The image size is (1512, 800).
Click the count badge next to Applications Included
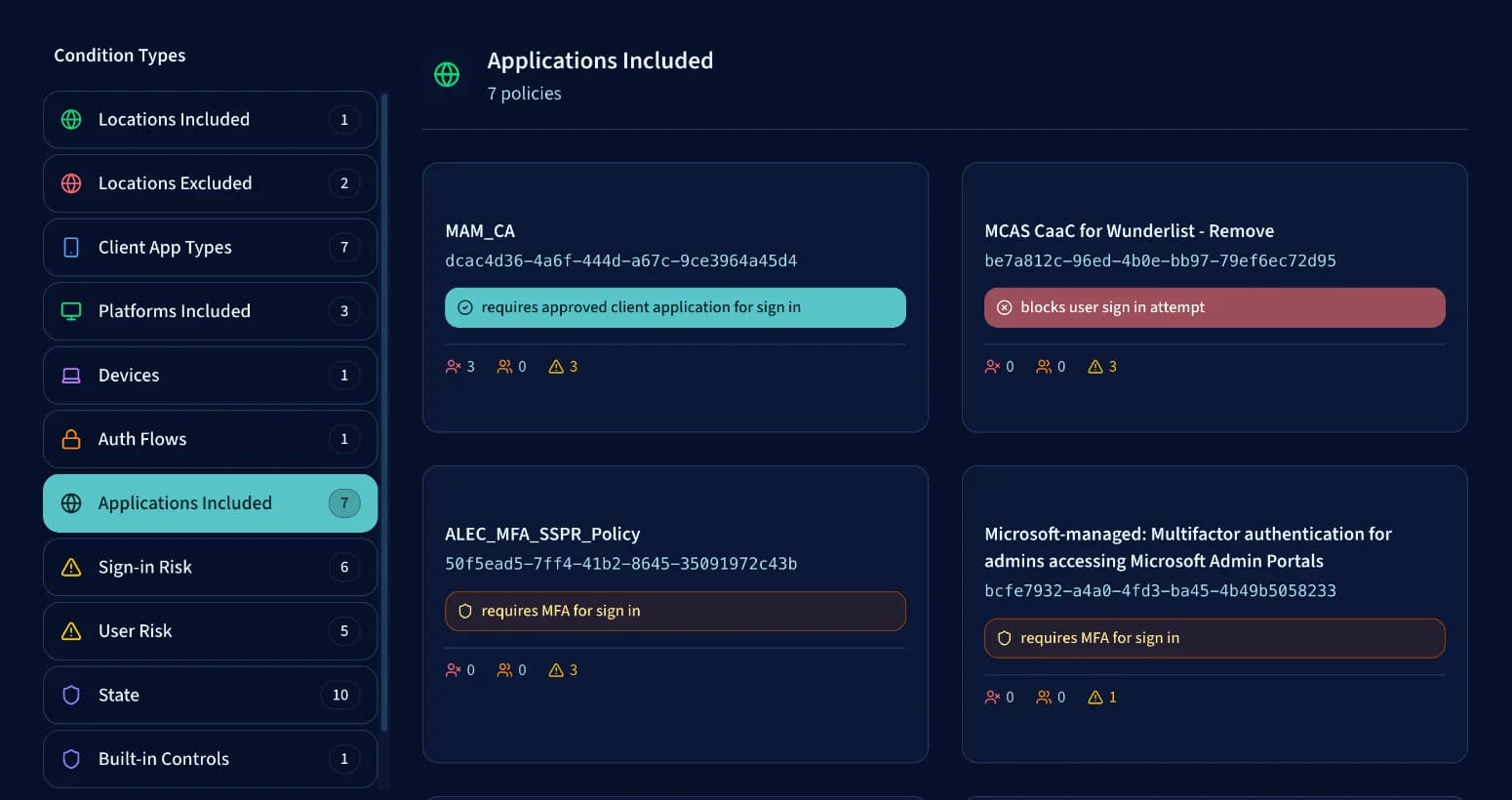344,502
